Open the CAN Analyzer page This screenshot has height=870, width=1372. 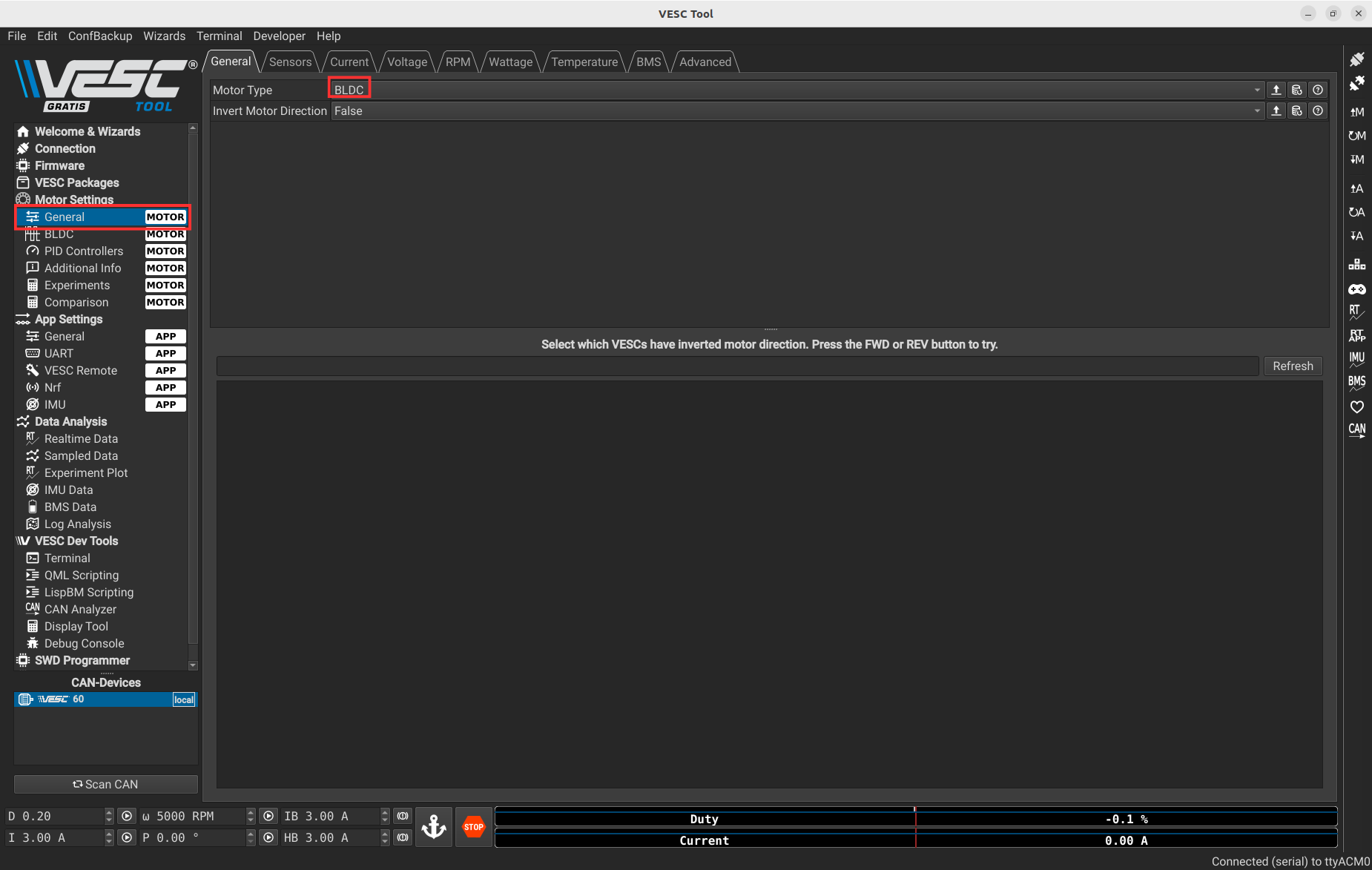tap(80, 609)
